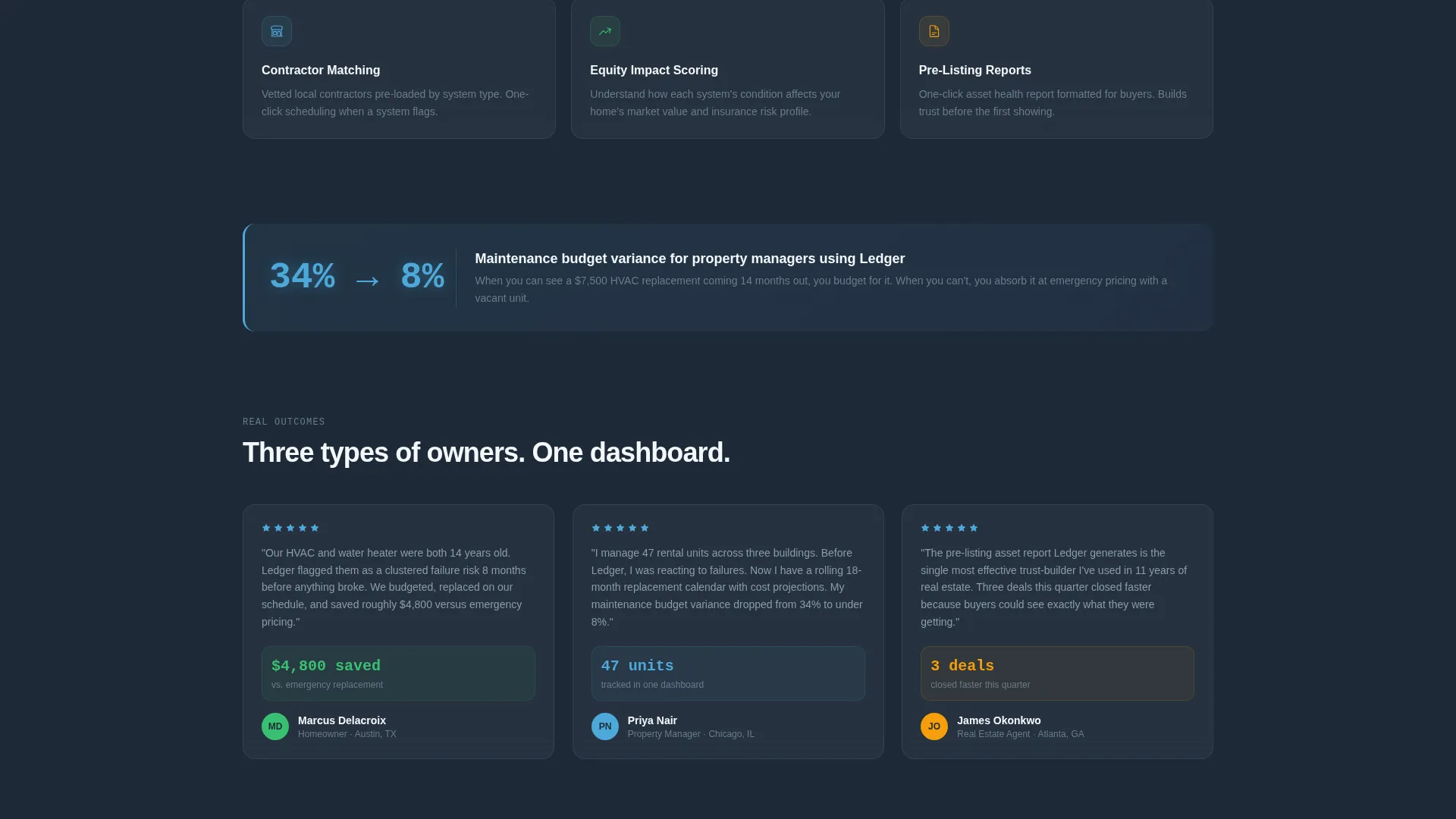This screenshot has width=1456, height=819.
Task: Click the JO avatar for James Okonkwo
Action: pyautogui.click(x=934, y=726)
